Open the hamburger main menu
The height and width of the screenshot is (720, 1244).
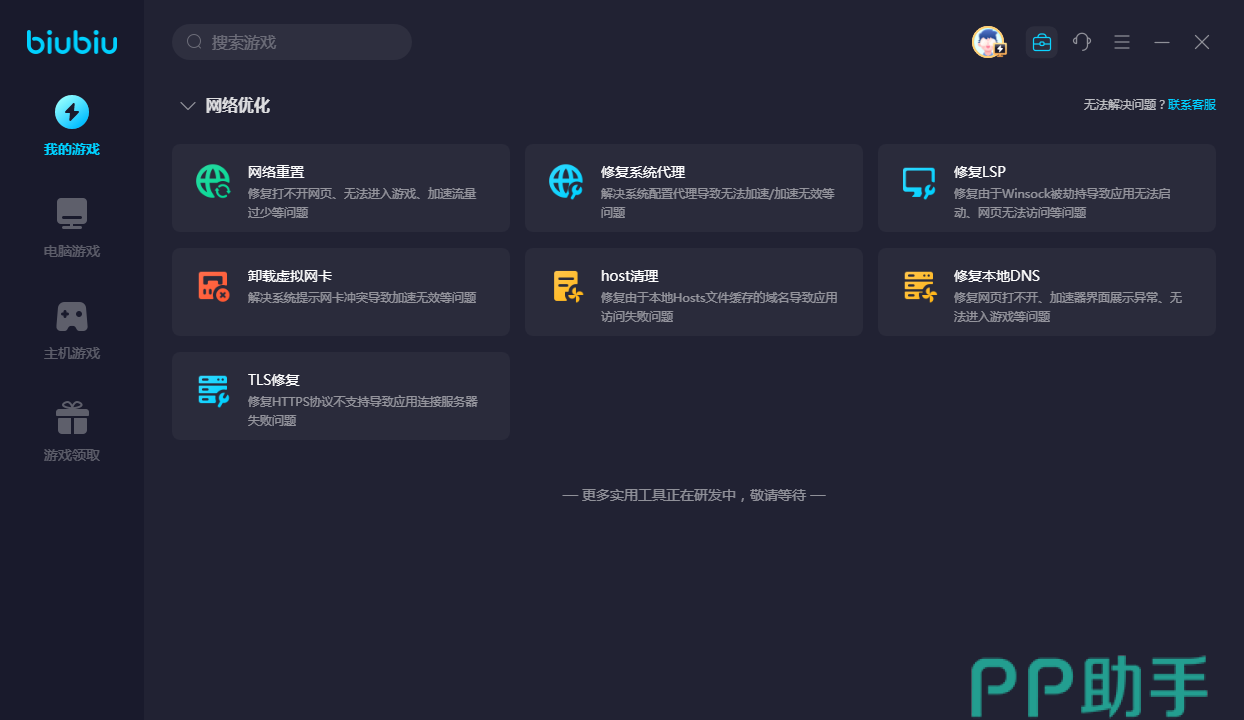(x=1122, y=42)
